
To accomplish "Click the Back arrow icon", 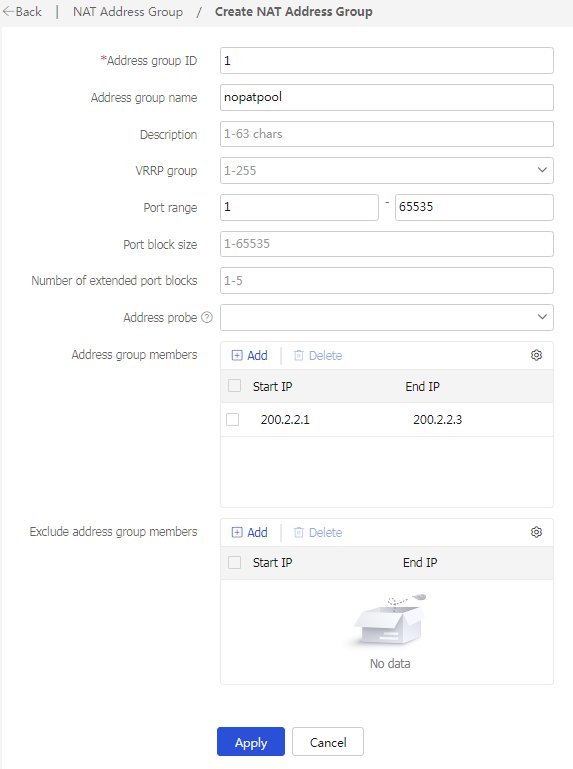I will pyautogui.click(x=9, y=11).
